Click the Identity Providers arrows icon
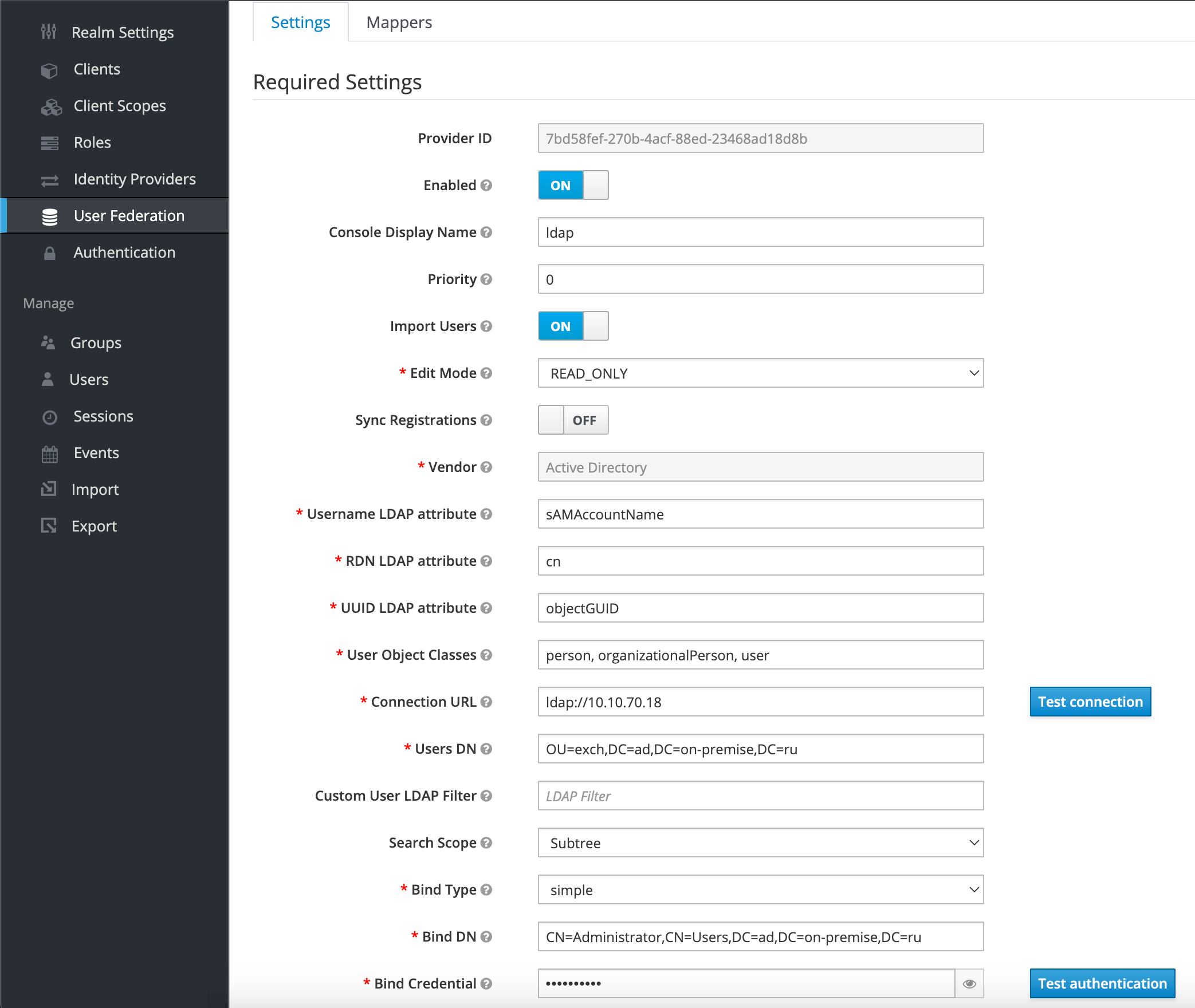This screenshot has height=1008, width=1195. tap(50, 180)
